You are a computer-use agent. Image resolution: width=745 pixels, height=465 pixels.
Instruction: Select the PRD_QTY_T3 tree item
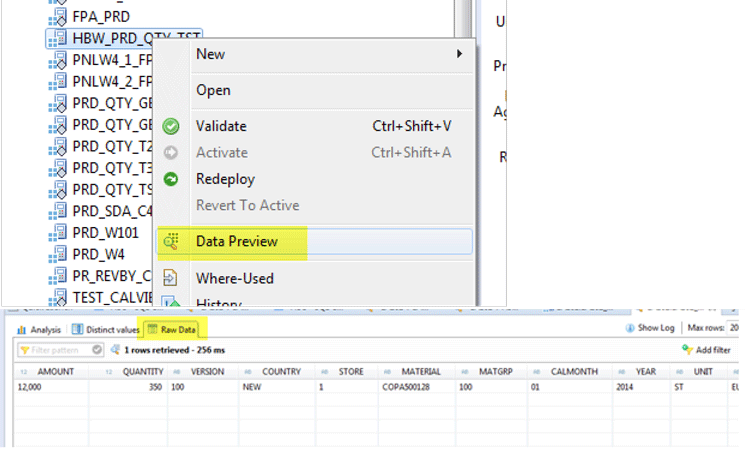pyautogui.click(x=113, y=168)
